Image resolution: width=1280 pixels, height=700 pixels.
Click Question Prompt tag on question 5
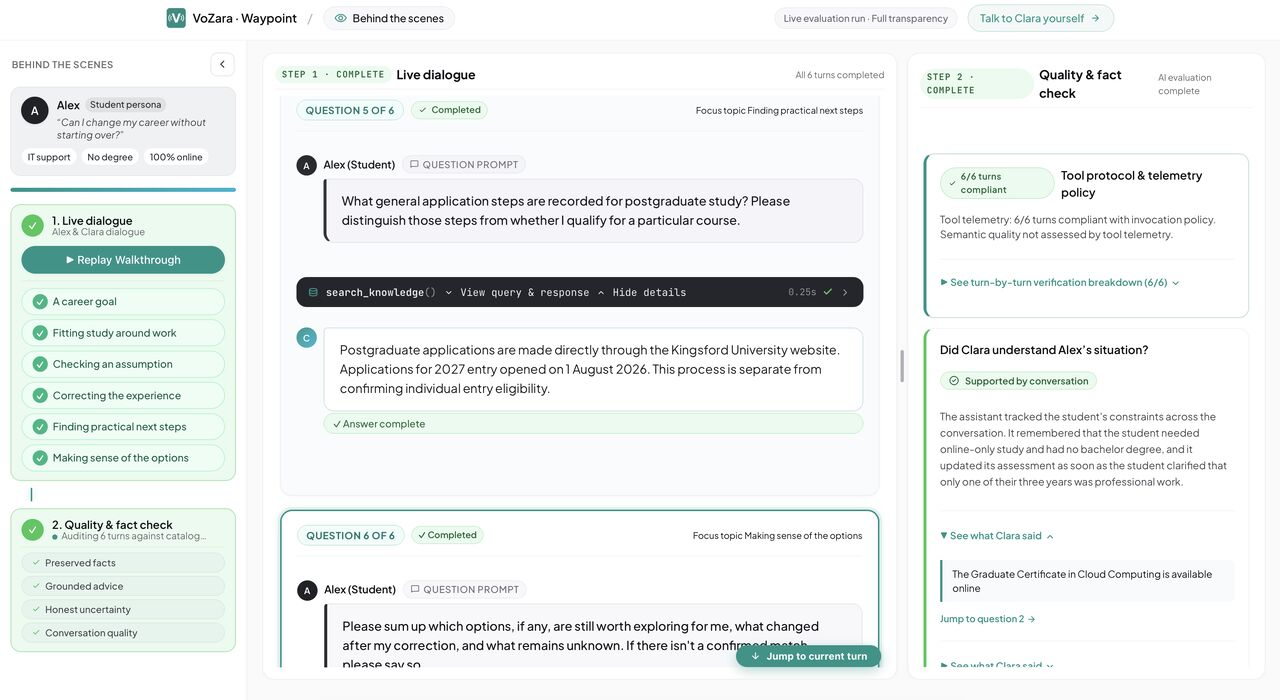coord(464,165)
